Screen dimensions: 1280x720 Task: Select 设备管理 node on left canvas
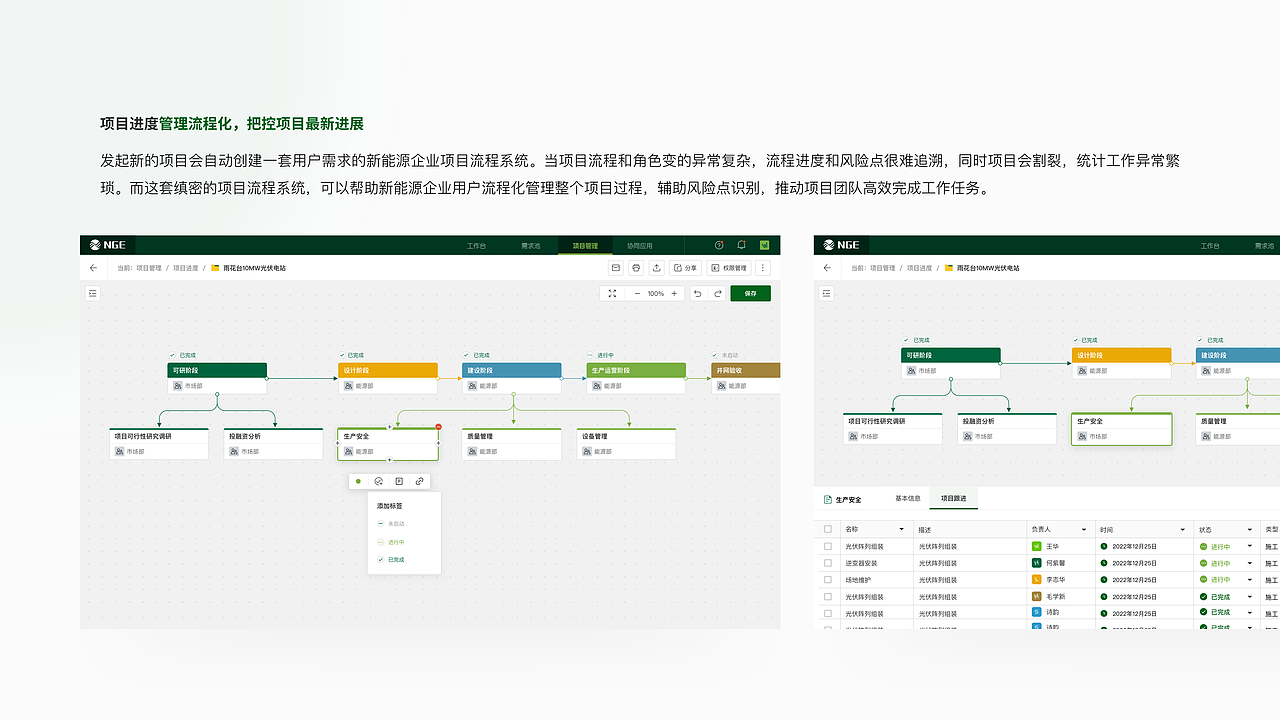(626, 444)
